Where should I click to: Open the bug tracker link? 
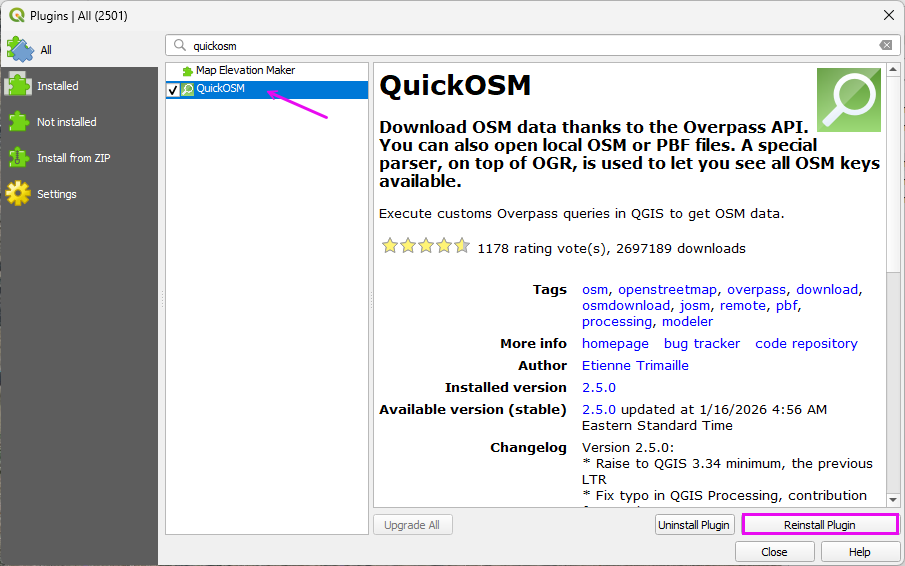click(x=702, y=343)
